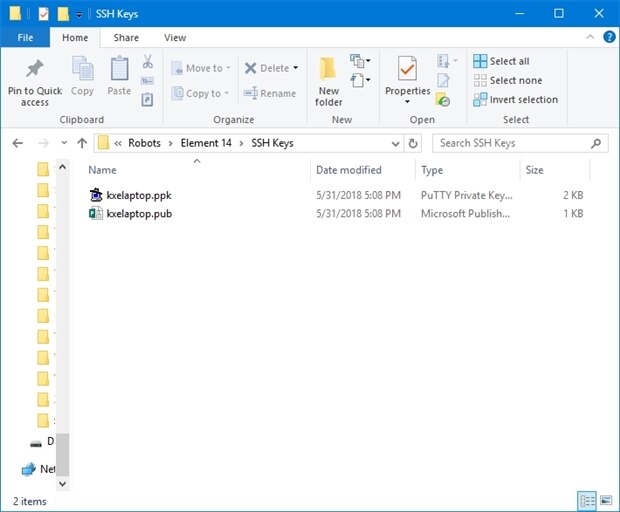Open Help with the question mark icon
620x512 pixels.
[609, 37]
